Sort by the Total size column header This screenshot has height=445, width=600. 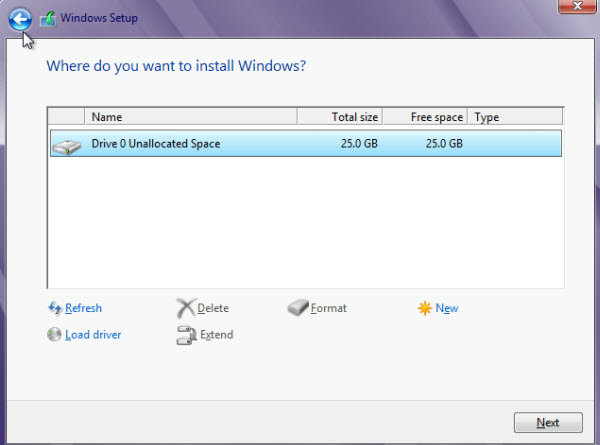pyautogui.click(x=340, y=117)
